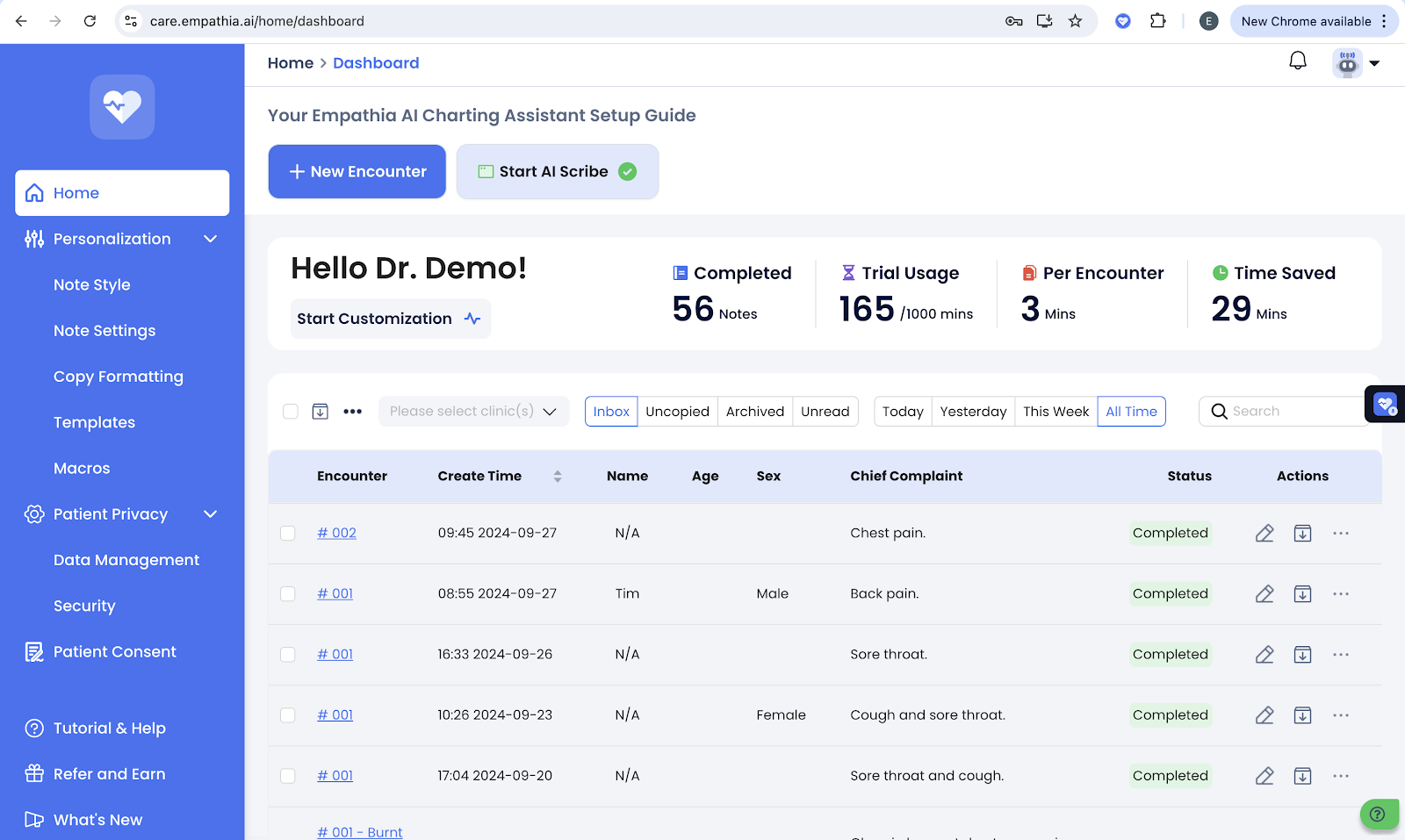Viewport: 1405px width, 840px height.
Task: Select the 10:26 2024-09-23 encounter checkbox
Action: pyautogui.click(x=288, y=715)
